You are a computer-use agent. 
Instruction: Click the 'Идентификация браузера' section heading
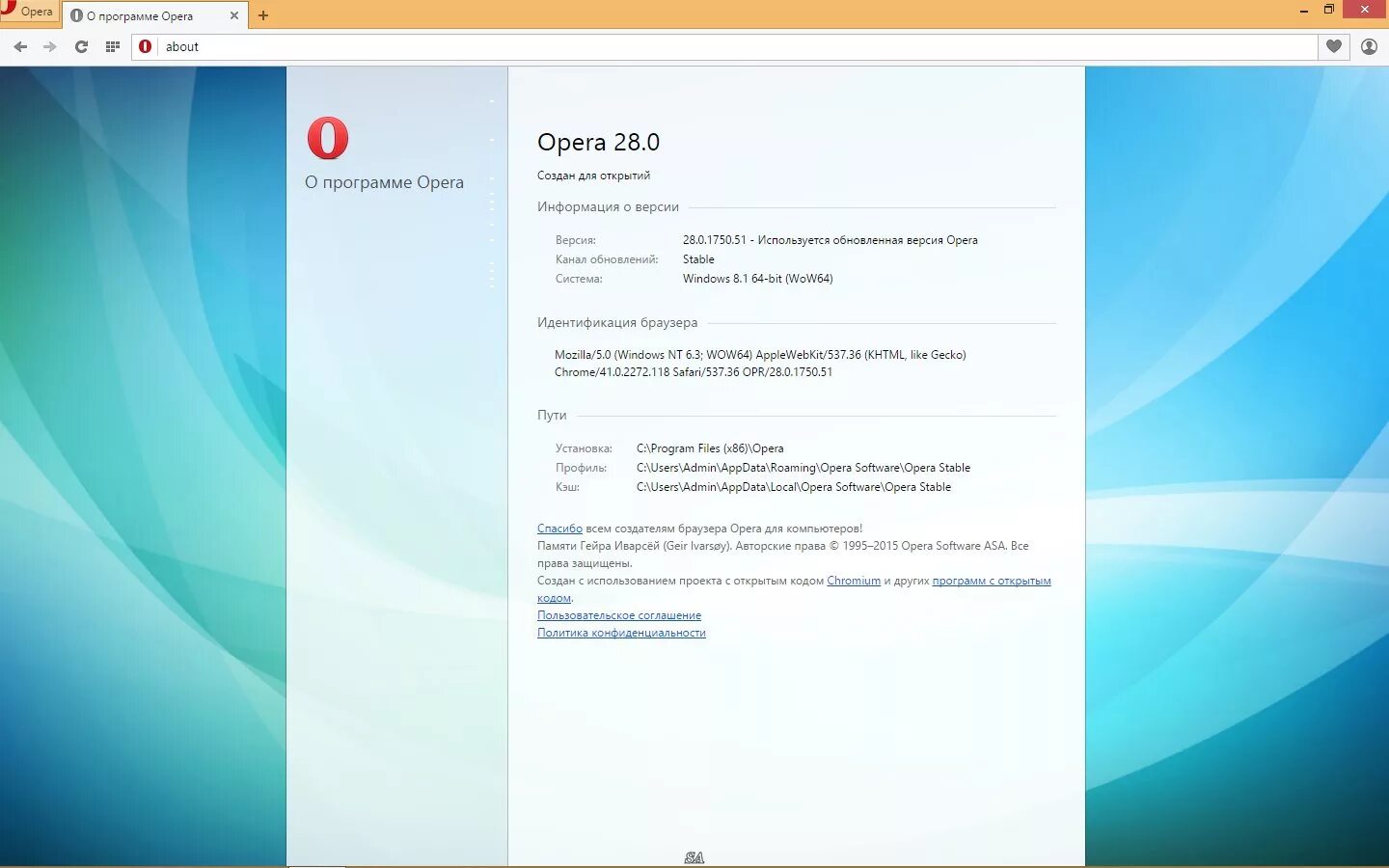click(x=617, y=322)
